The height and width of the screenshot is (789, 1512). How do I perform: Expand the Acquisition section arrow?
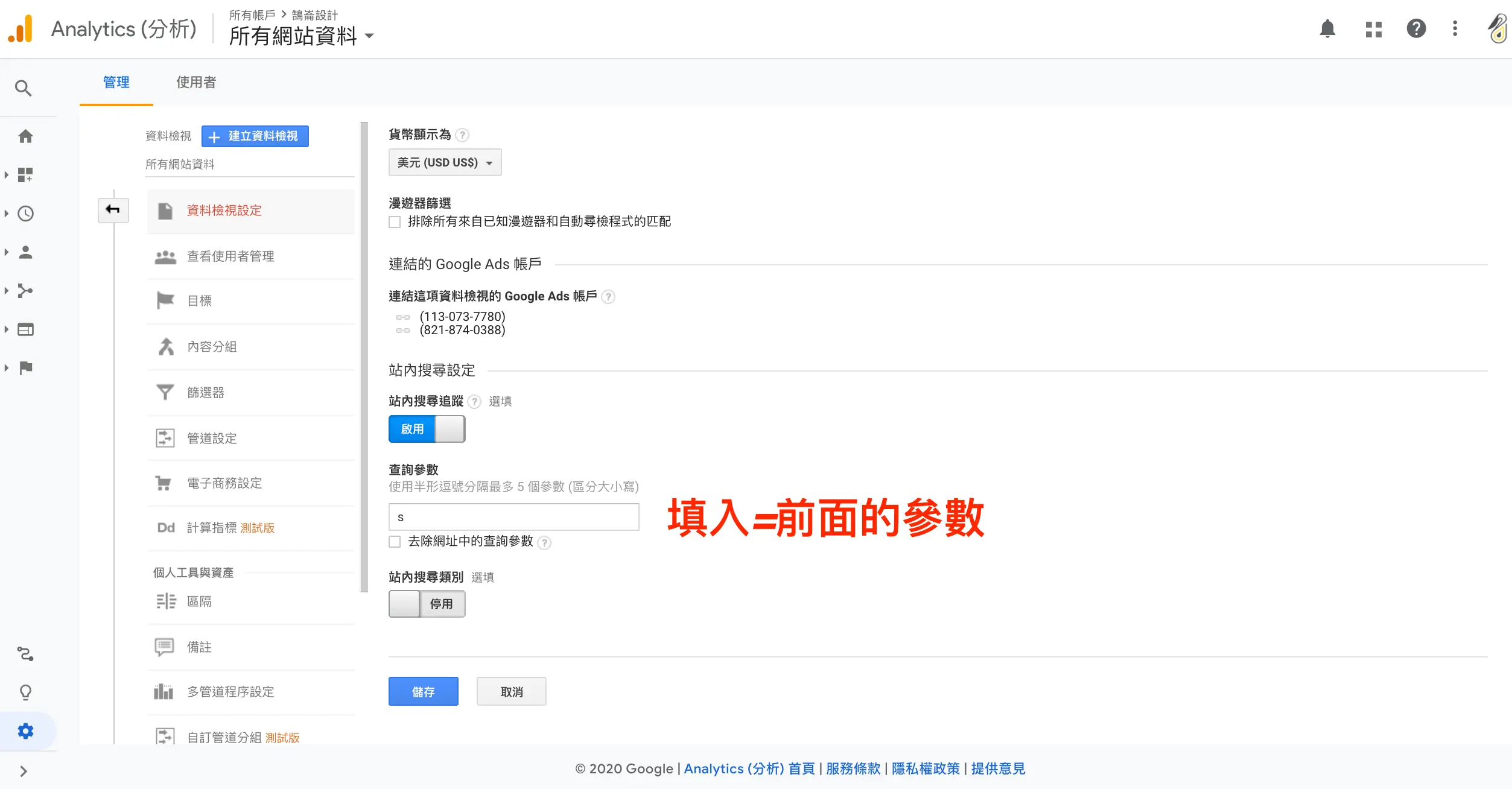pyautogui.click(x=6, y=291)
